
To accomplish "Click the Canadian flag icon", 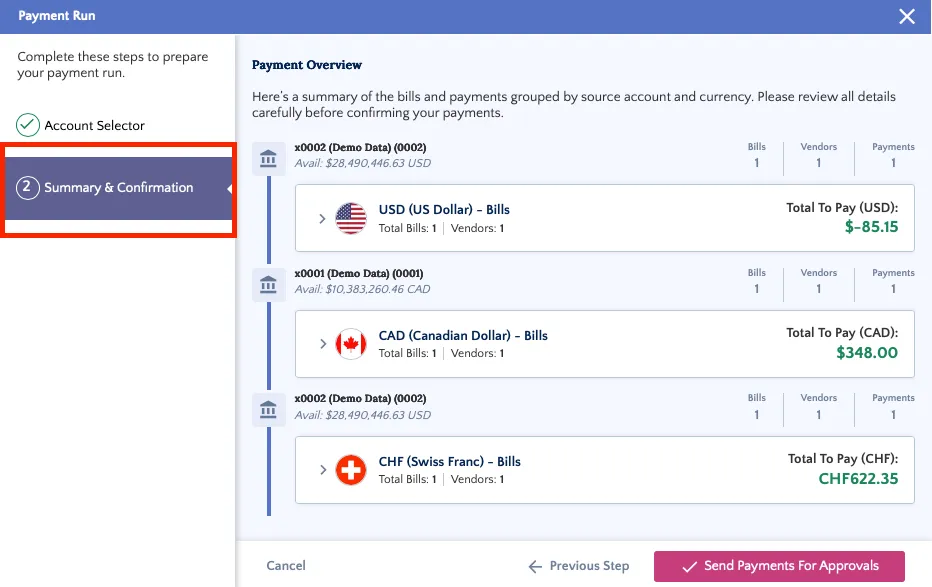I will point(351,343).
